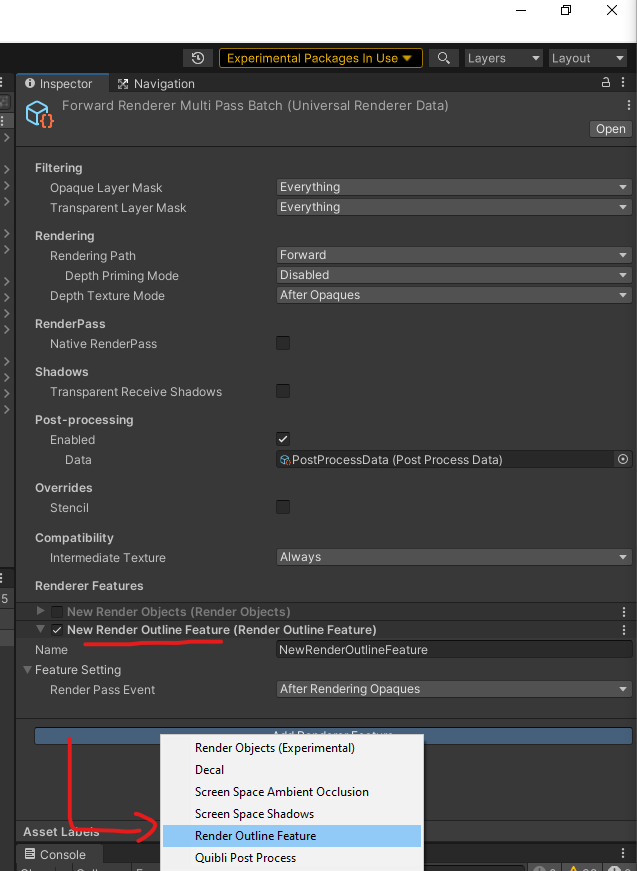Click the Forward Renderer Multi Pass Batch title

pyautogui.click(x=255, y=106)
